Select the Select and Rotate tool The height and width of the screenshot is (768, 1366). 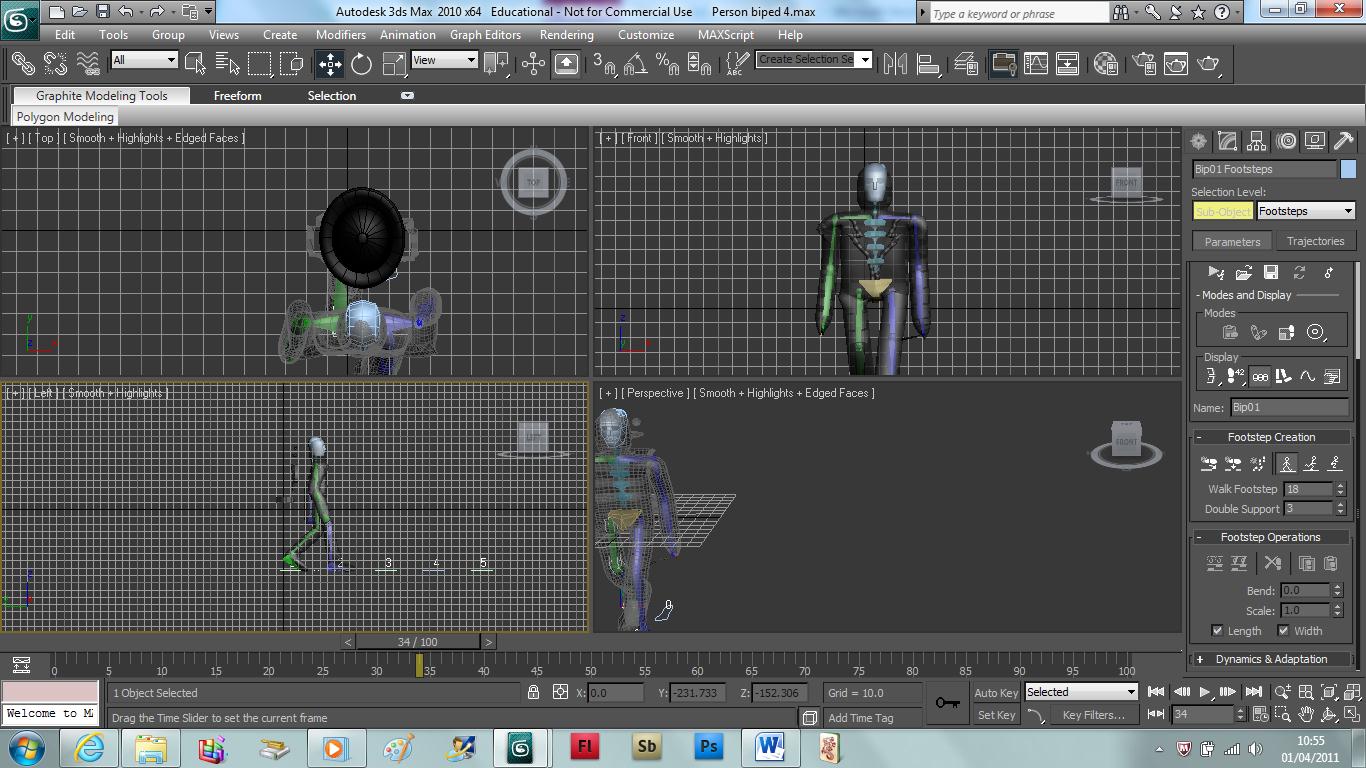coord(360,64)
